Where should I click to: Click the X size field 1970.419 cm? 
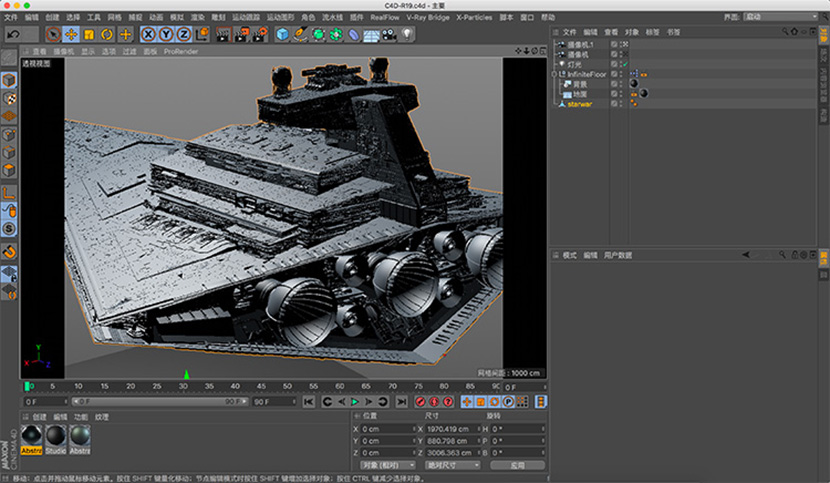(452, 429)
